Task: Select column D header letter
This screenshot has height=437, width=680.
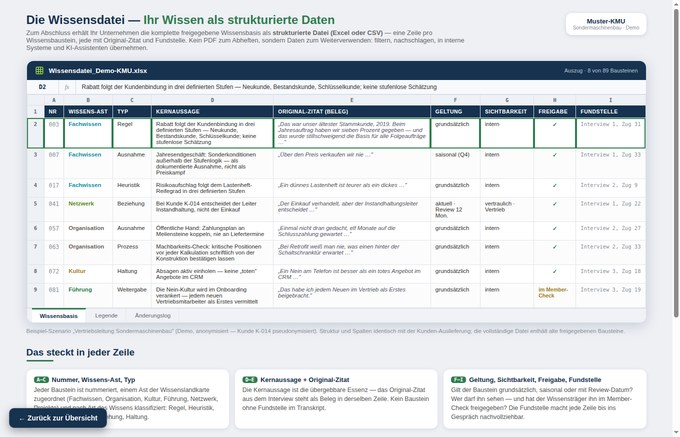Action: [x=212, y=100]
